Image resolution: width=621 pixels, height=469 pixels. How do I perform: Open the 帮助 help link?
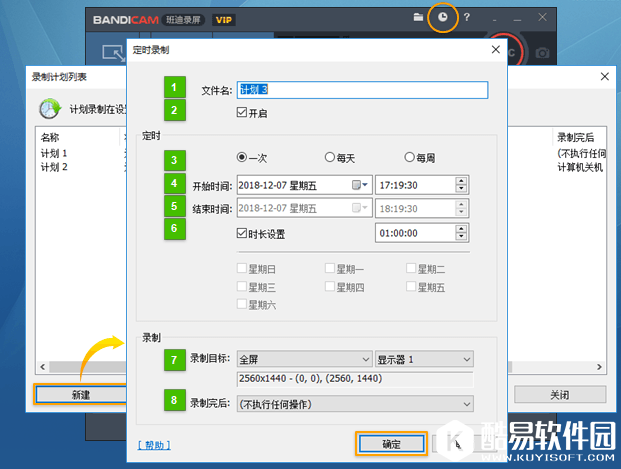(x=153, y=445)
